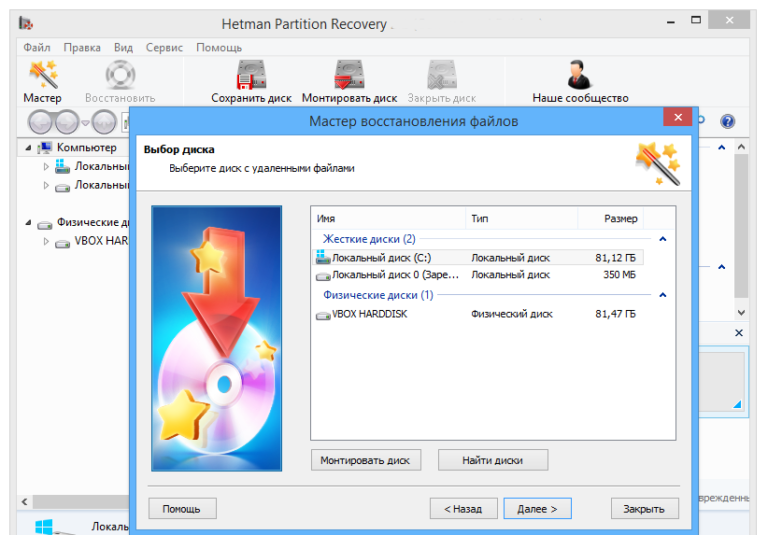This screenshot has width=768, height=535.
Task: Collapse the Жесткие диски group
Action: [x=662, y=239]
